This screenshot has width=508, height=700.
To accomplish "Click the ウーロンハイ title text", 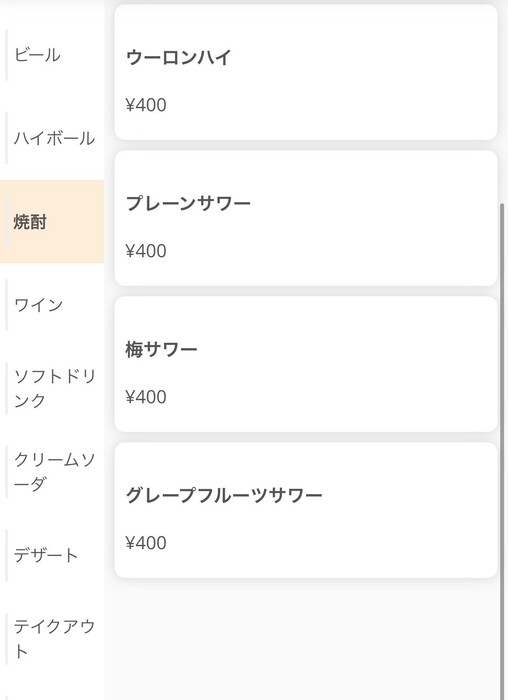I will coord(179,58).
